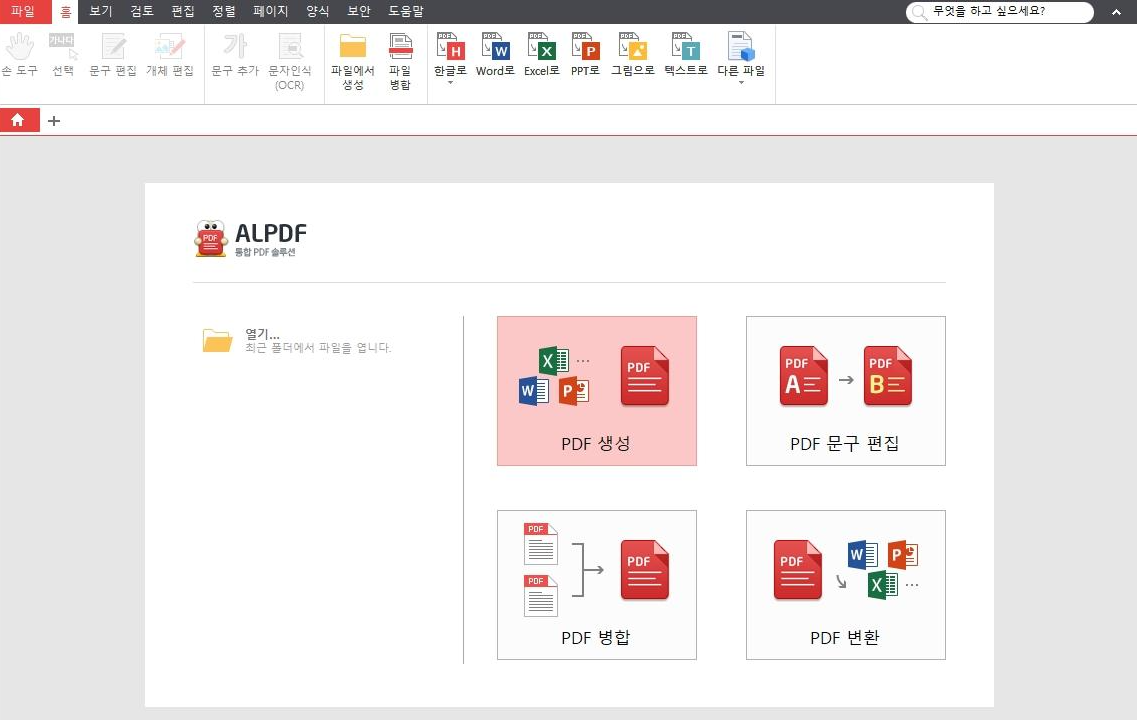Switch to the 도움말 ribbon tab
Image resolution: width=1137 pixels, height=720 pixels.
[x=406, y=12]
